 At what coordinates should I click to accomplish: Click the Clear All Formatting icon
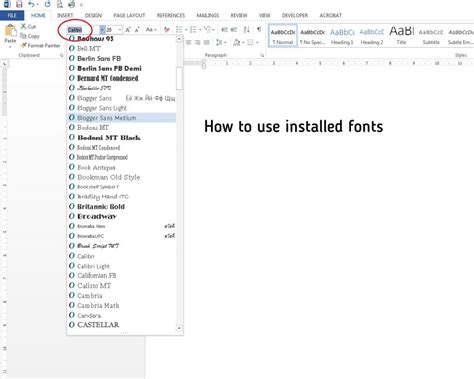tap(166, 30)
